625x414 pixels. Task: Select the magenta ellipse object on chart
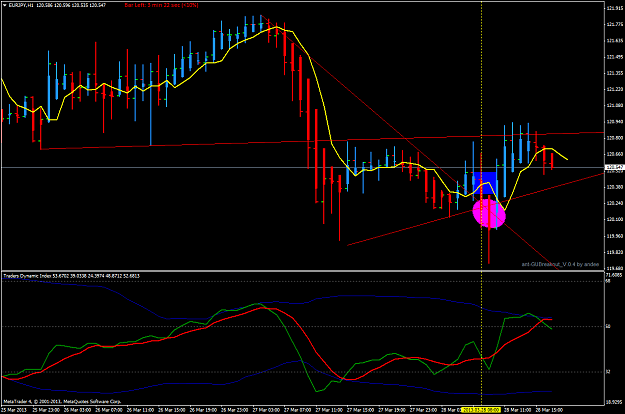(x=489, y=214)
